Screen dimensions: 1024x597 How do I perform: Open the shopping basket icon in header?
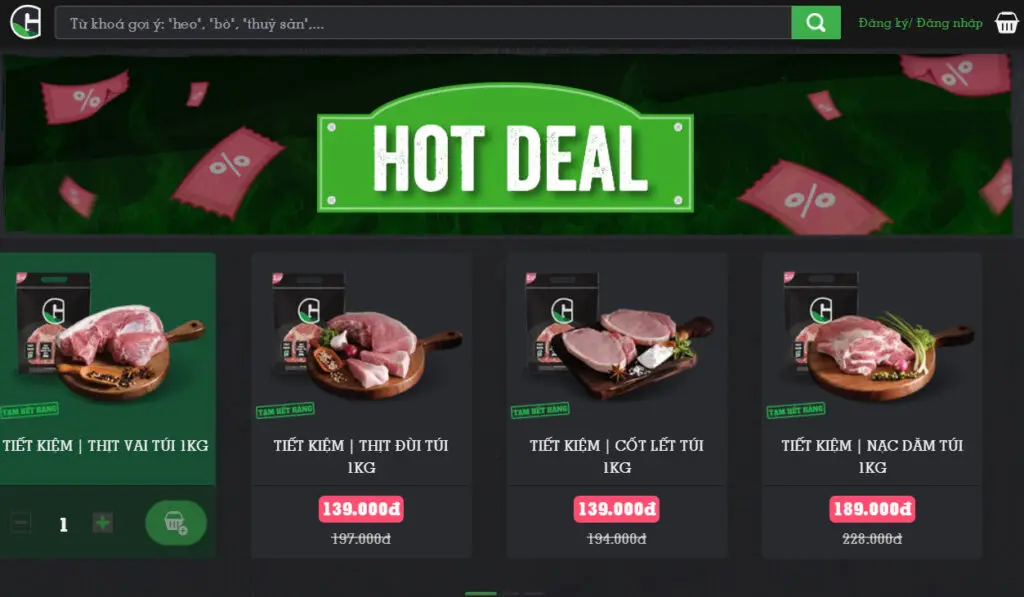[1006, 23]
